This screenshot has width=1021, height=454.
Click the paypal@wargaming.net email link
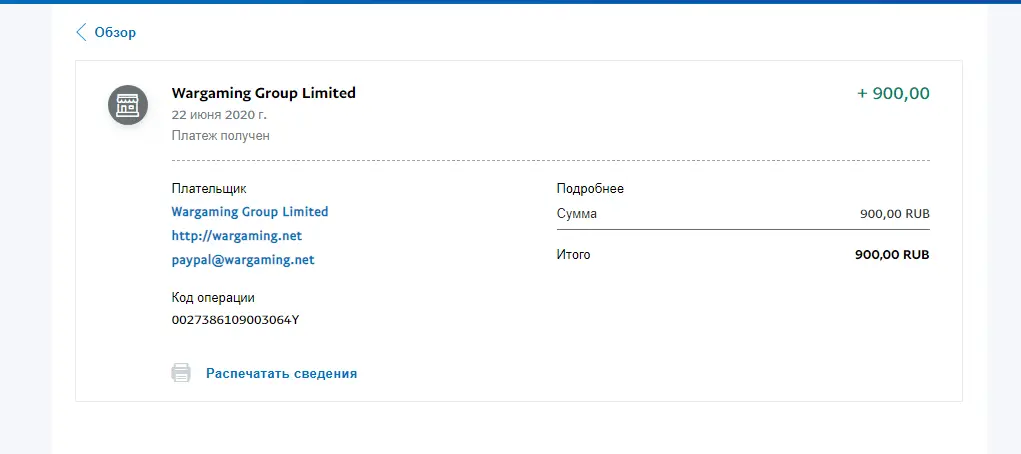(x=243, y=260)
